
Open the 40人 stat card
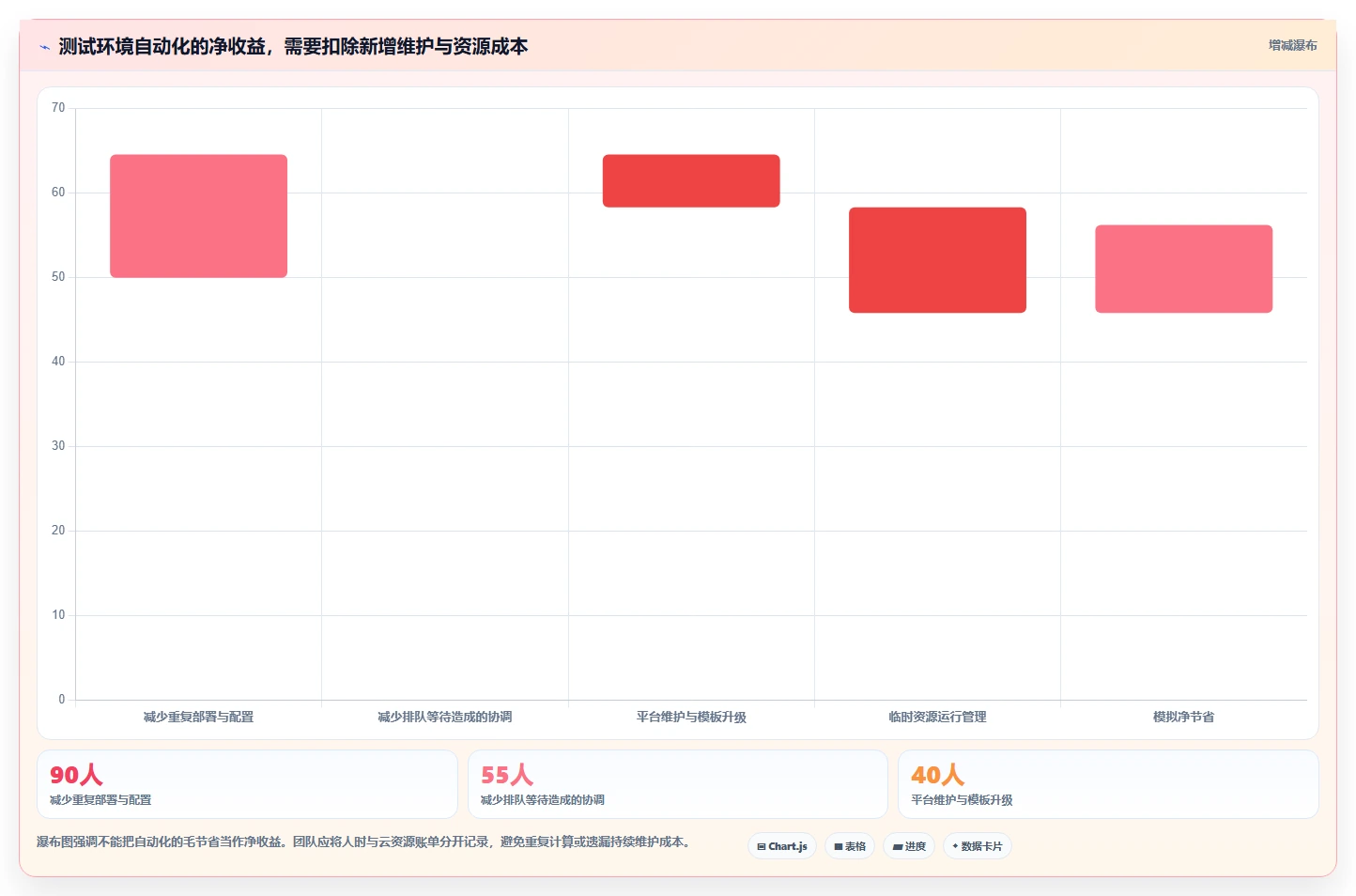coord(1108,784)
